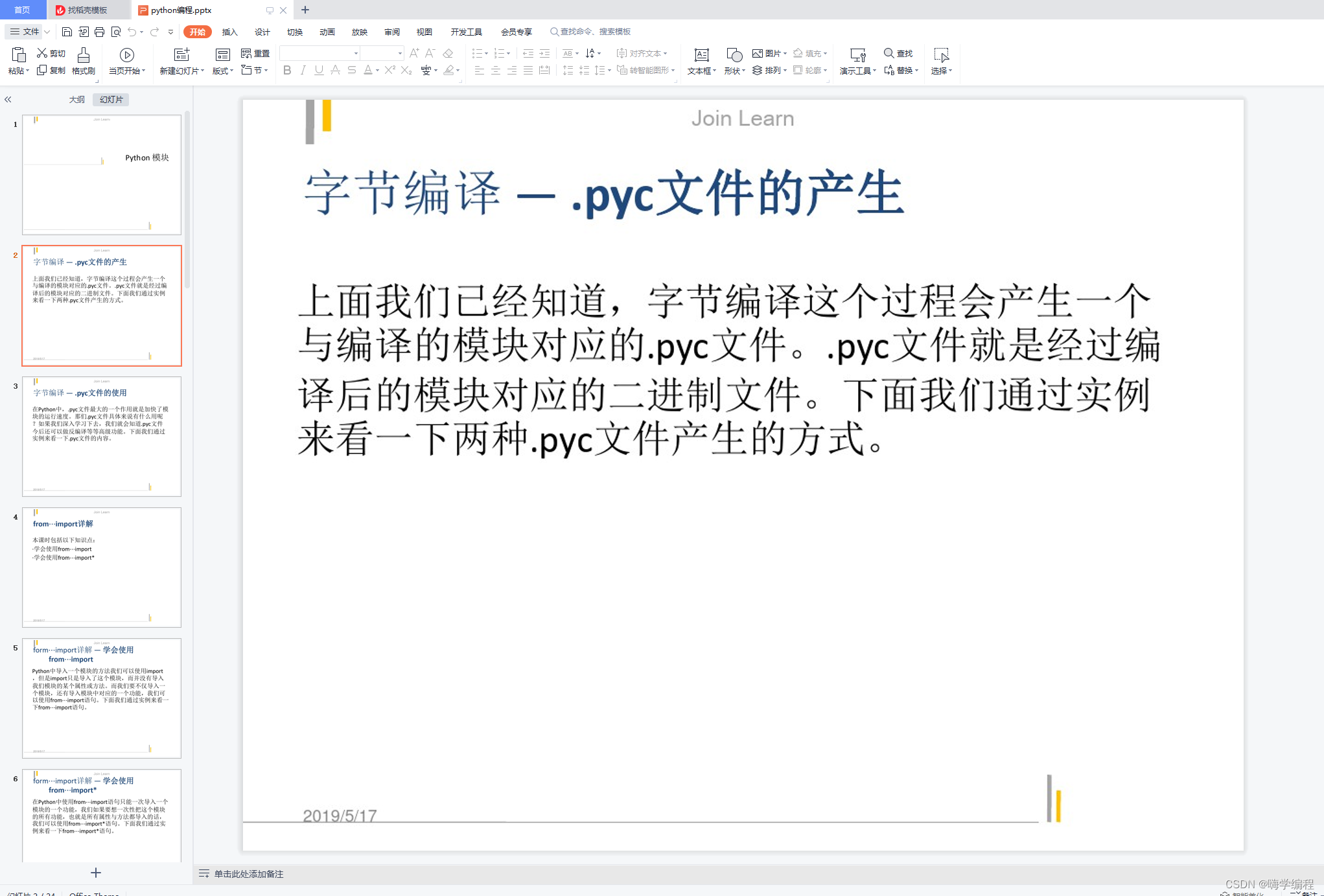This screenshot has width=1324, height=896.
Task: Click the Find (查找) magnifier button
Action: 898,53
